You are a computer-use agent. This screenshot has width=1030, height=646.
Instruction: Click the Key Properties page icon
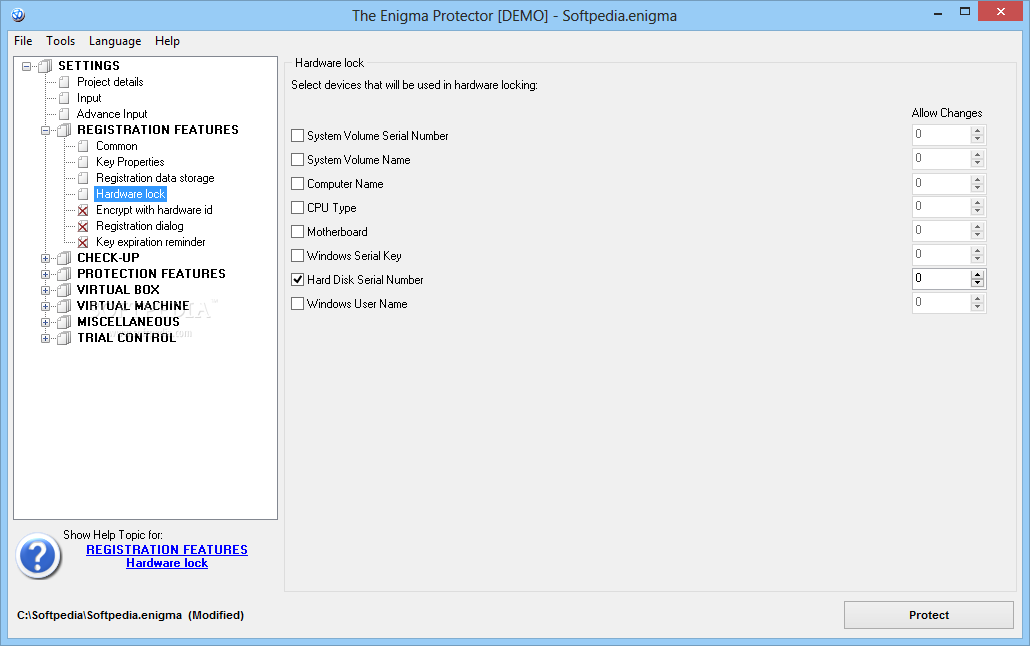pyautogui.click(x=83, y=162)
